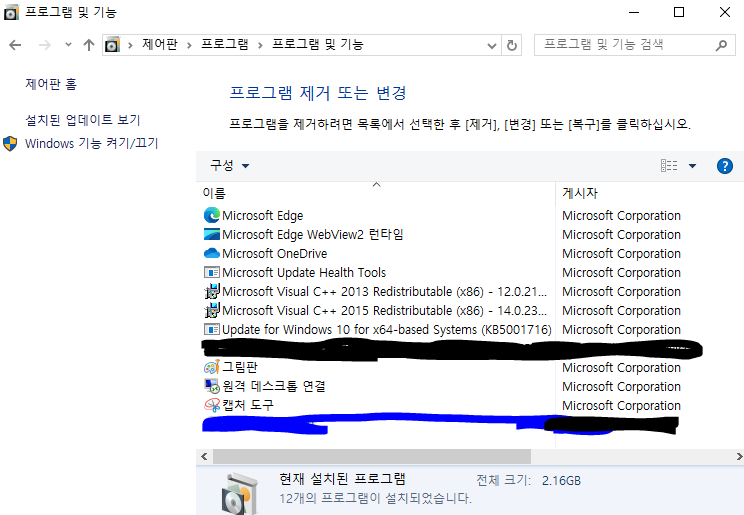This screenshot has height=515, width=744.
Task: Click the right scroll arrow of list
Action: 739,457
